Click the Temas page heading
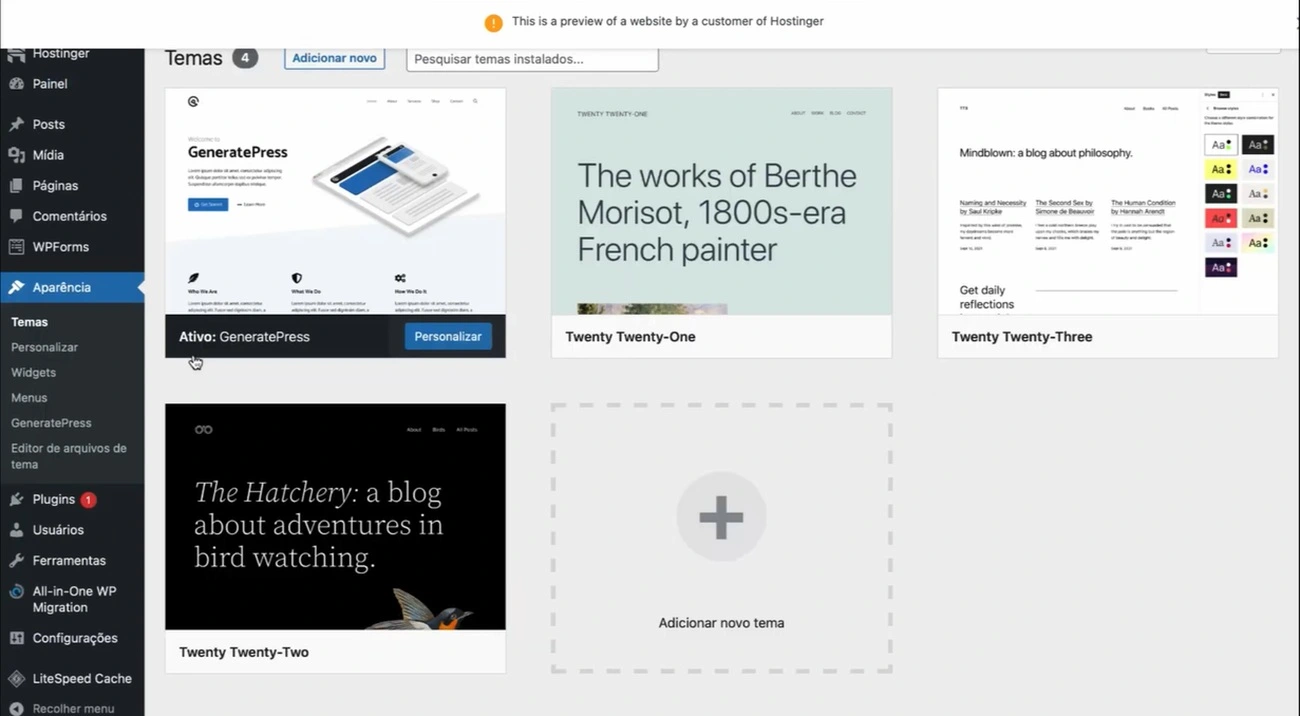 point(193,58)
